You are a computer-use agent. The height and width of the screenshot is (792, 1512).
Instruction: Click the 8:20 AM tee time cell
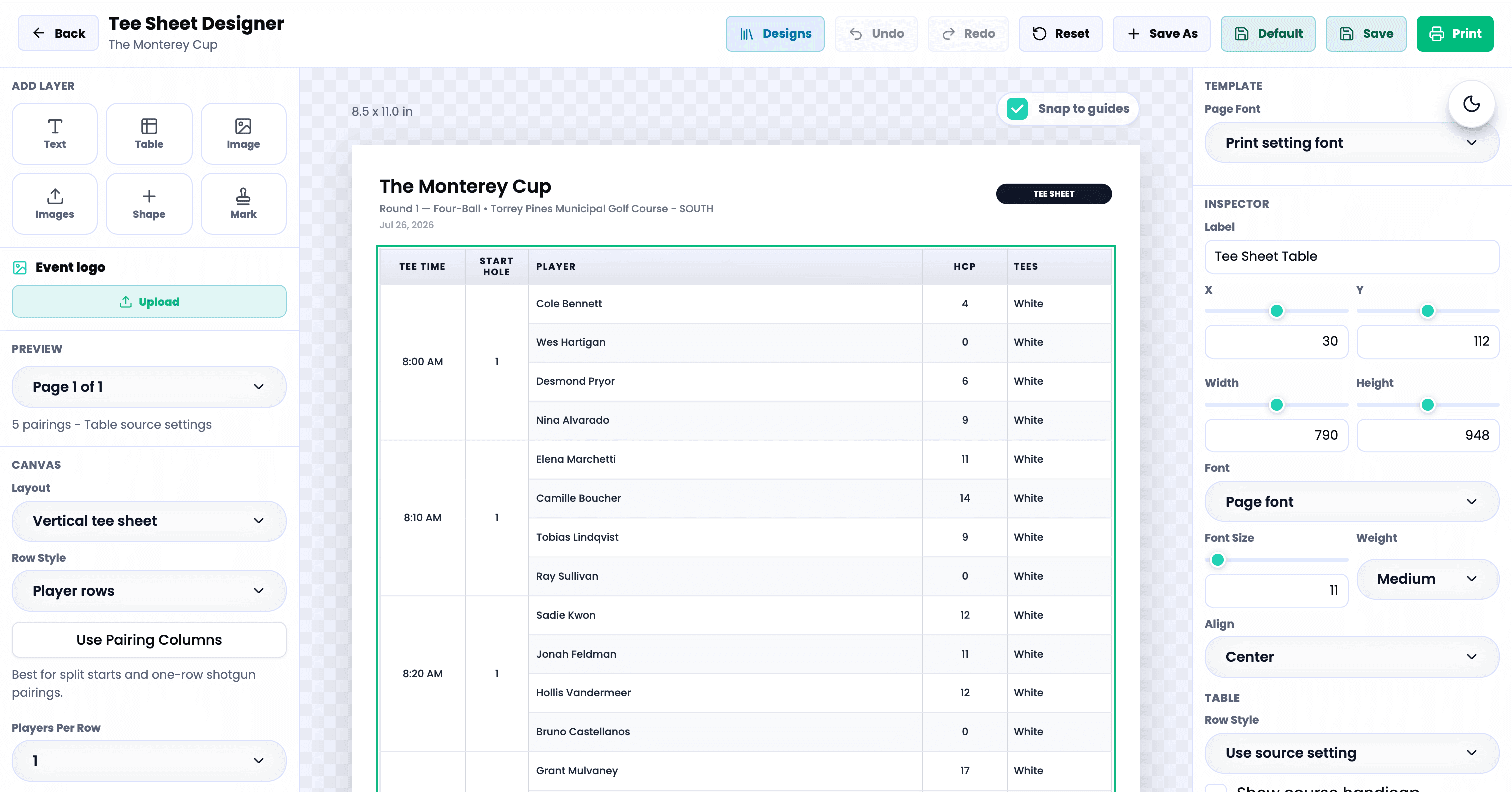click(x=422, y=674)
